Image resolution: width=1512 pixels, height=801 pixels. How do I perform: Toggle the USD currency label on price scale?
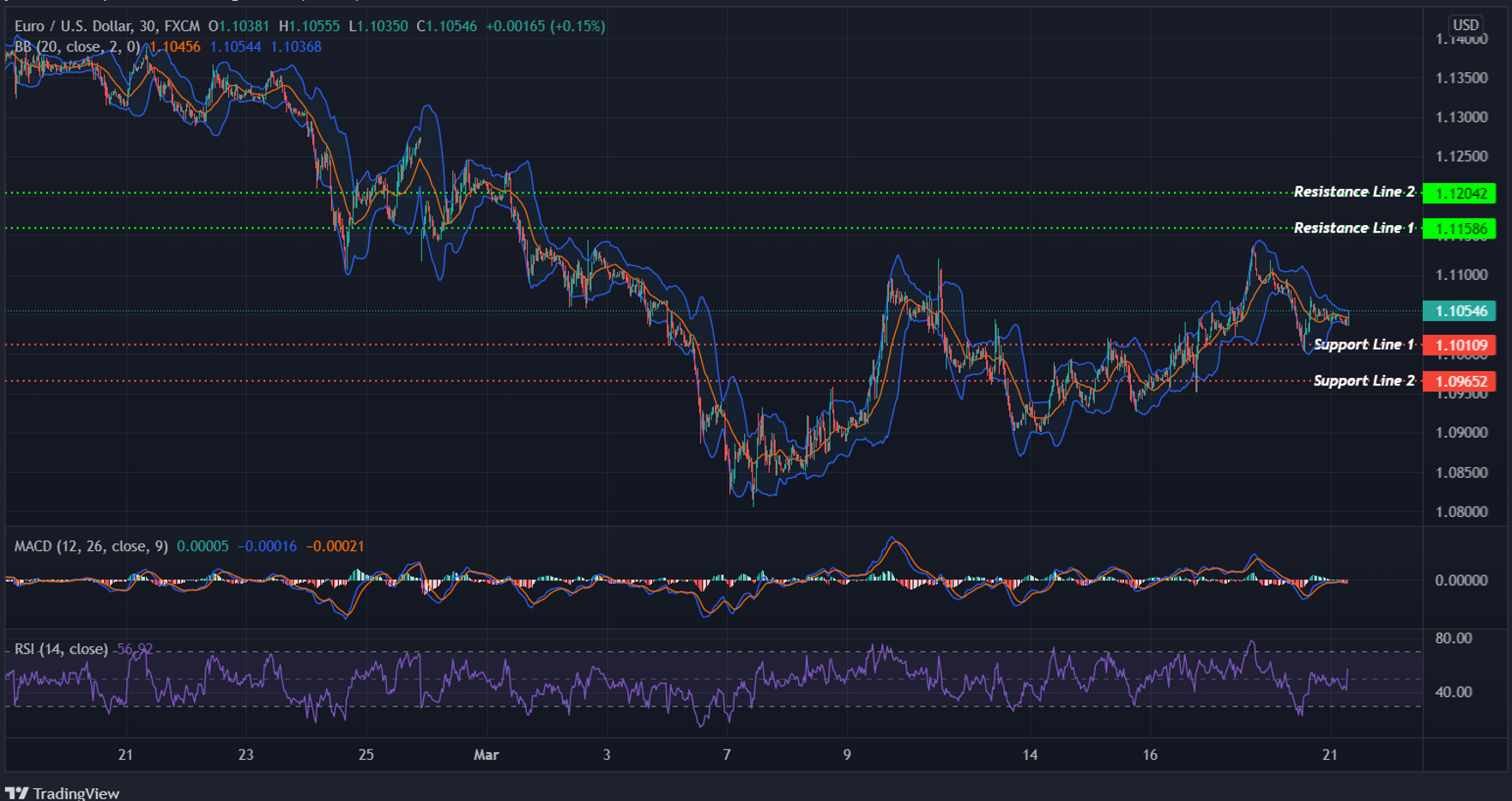(x=1466, y=25)
